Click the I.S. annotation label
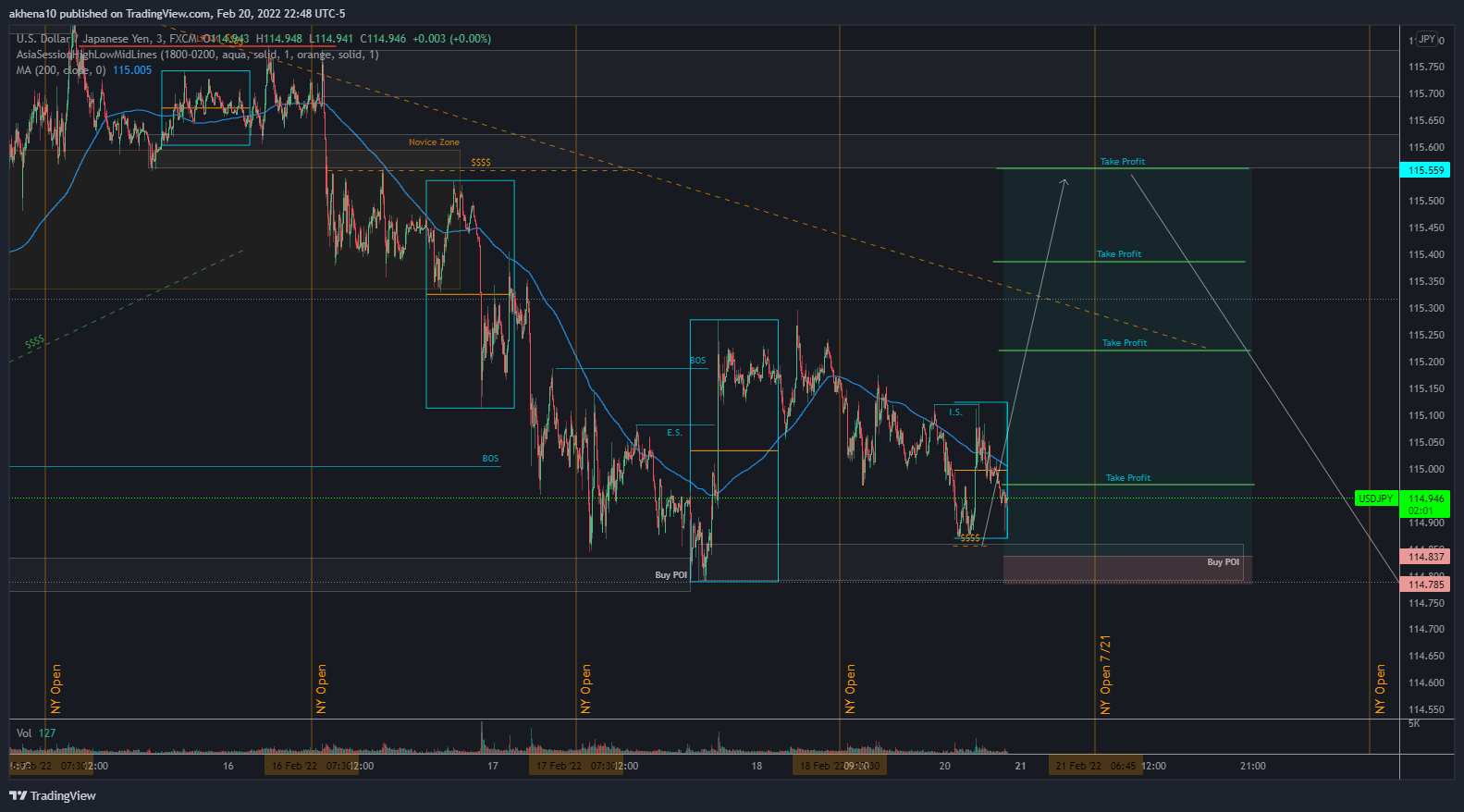Viewport: 1464px width, 812px height. pos(955,412)
